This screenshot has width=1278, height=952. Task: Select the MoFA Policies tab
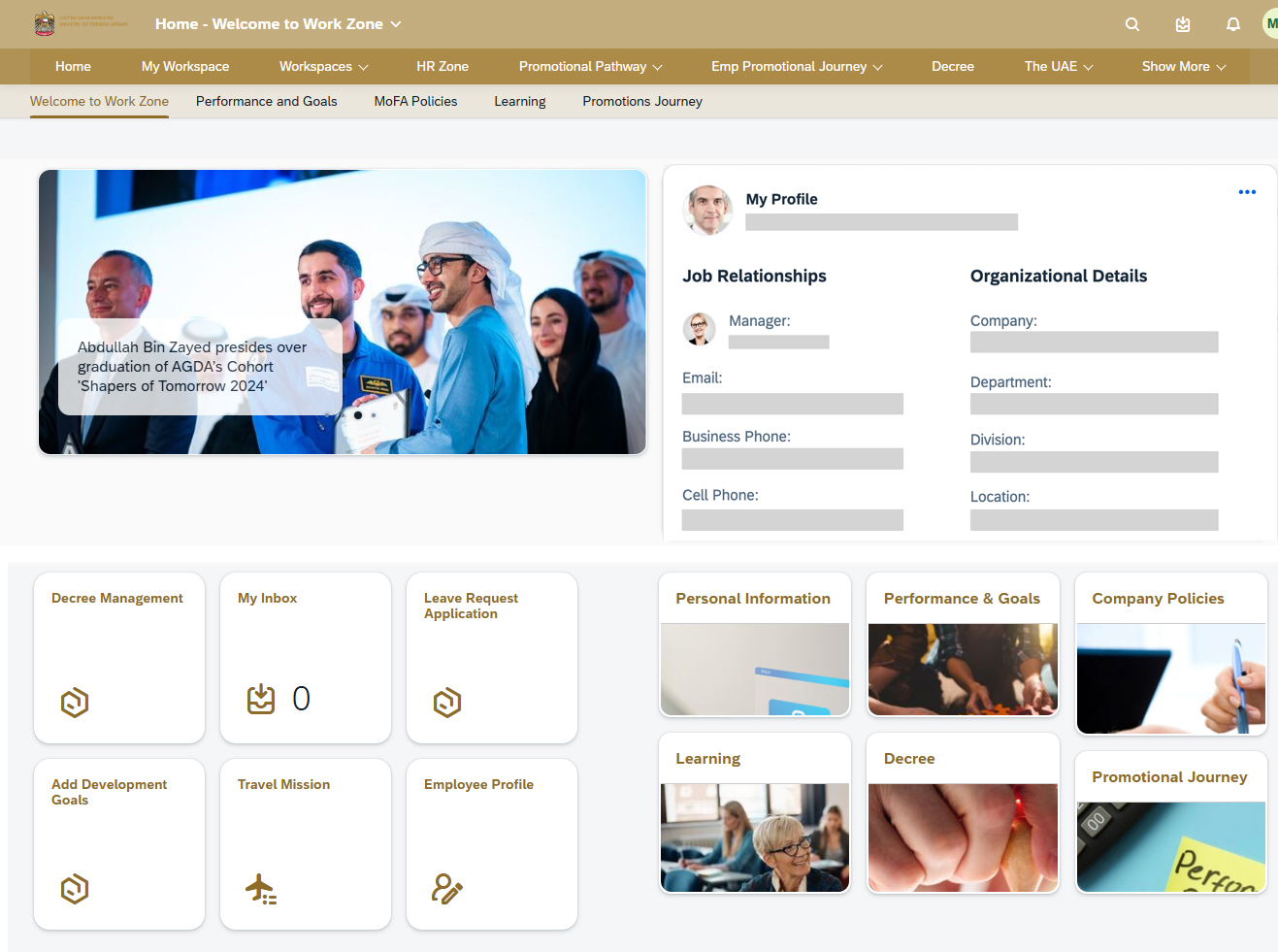(415, 101)
